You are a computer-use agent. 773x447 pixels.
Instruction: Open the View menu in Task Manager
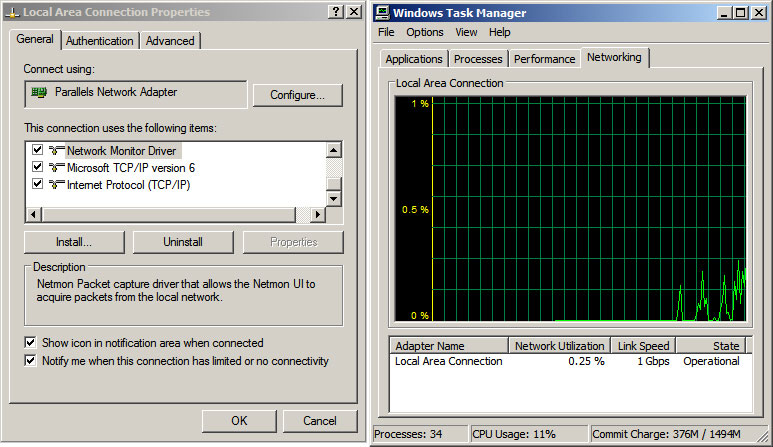[x=466, y=32]
